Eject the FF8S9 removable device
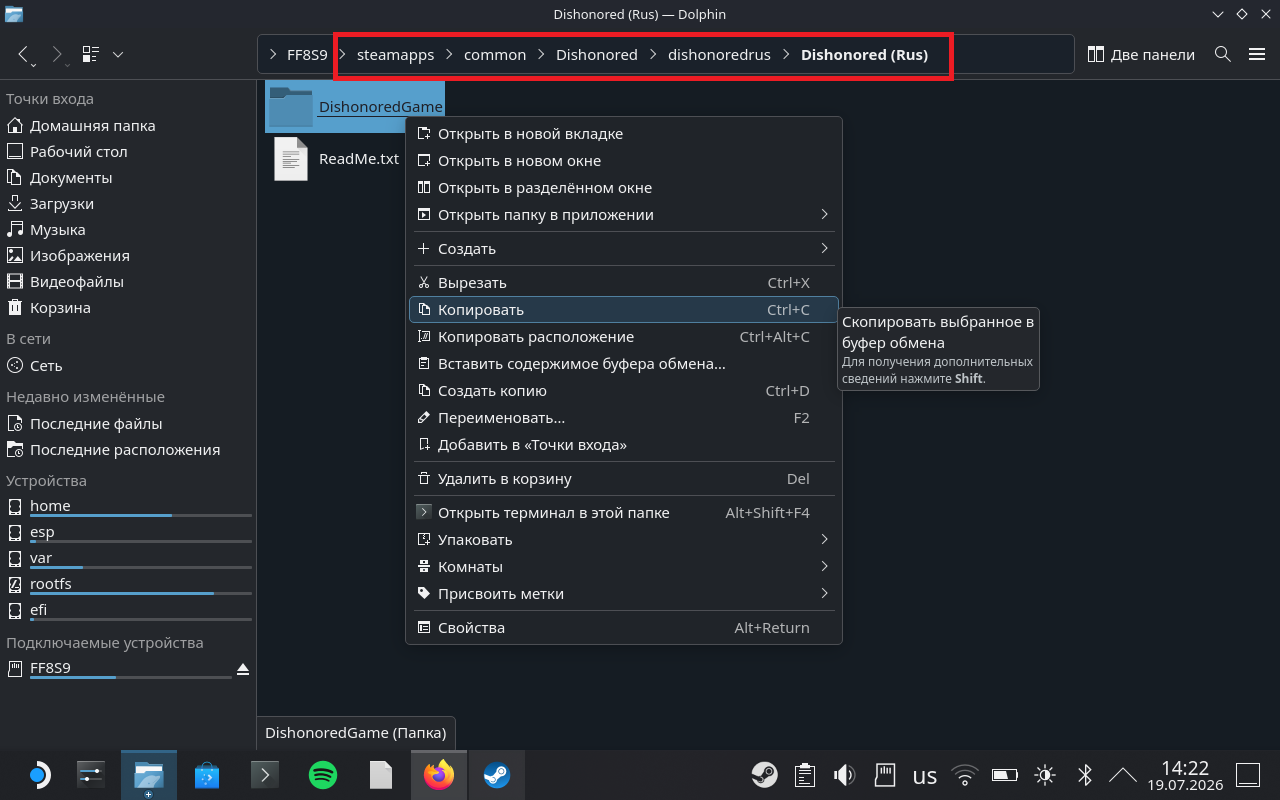Image resolution: width=1280 pixels, height=800 pixels. pos(243,668)
